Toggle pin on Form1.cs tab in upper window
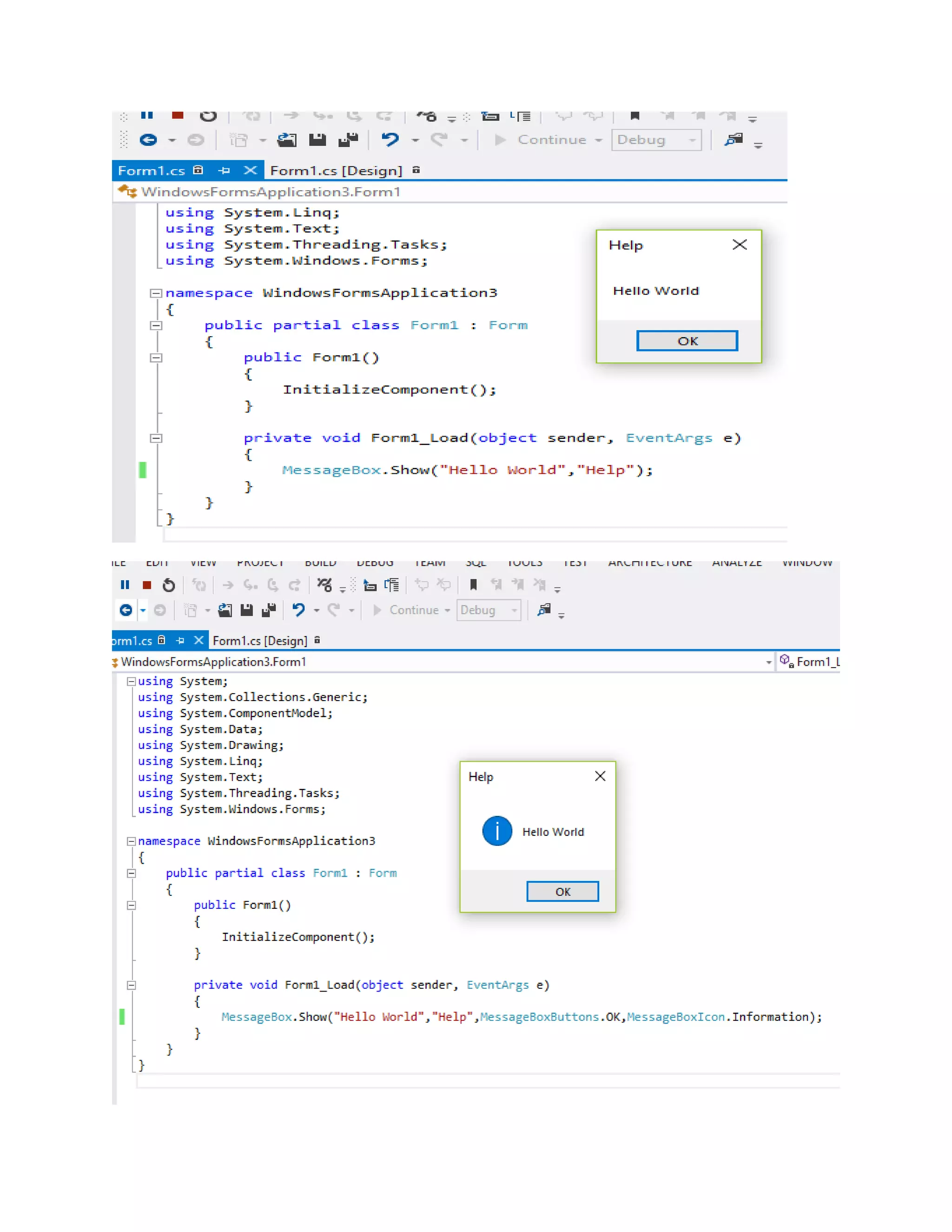This screenshot has width=952, height=1232. 224,170
